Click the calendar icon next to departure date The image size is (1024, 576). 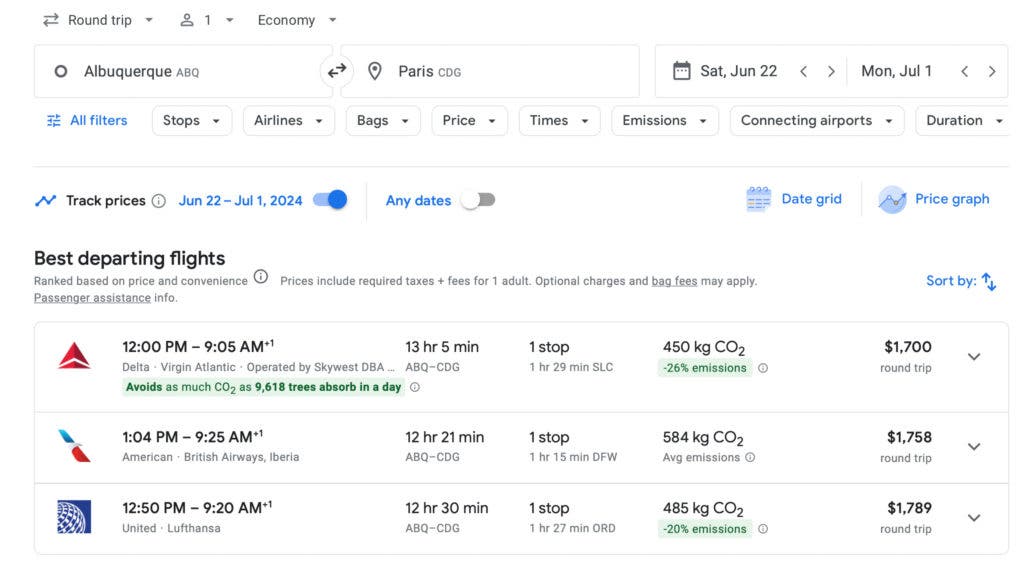pos(682,70)
